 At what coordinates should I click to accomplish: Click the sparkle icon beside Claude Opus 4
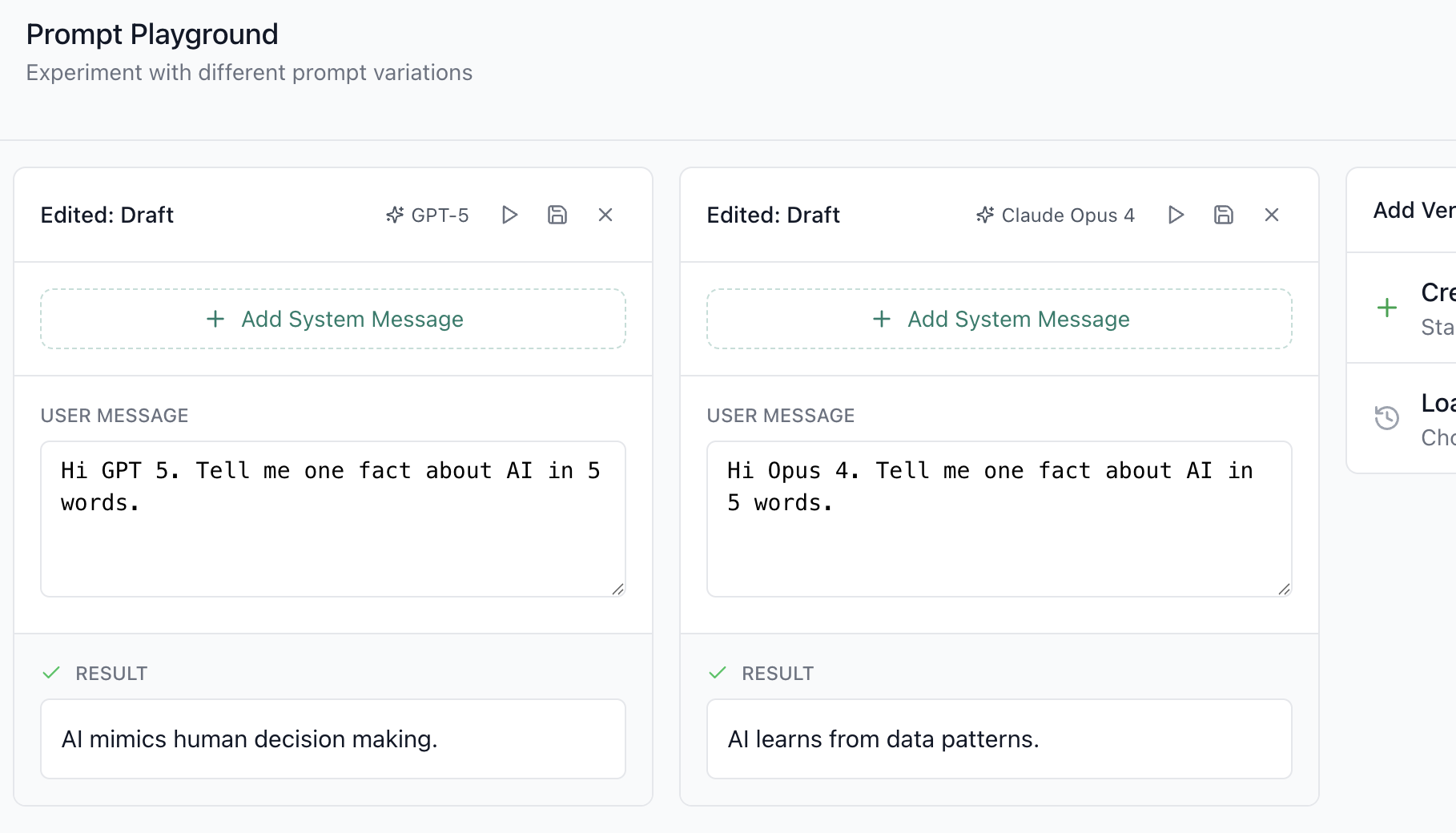coord(985,215)
